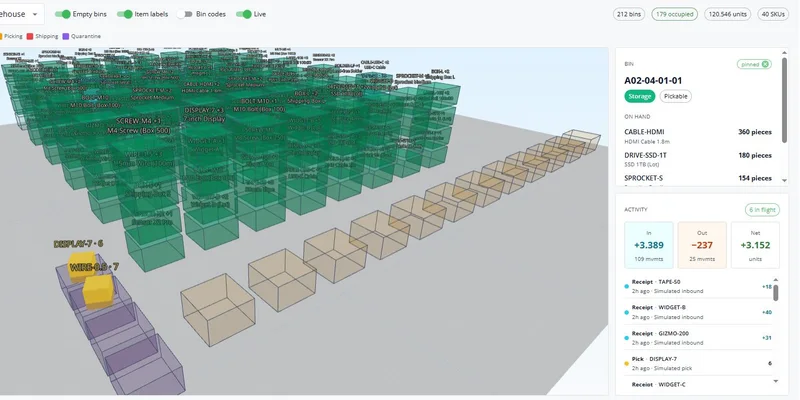This screenshot has width=800, height=400.
Task: Toggle the Empty bins switch
Action: (x=62, y=14)
